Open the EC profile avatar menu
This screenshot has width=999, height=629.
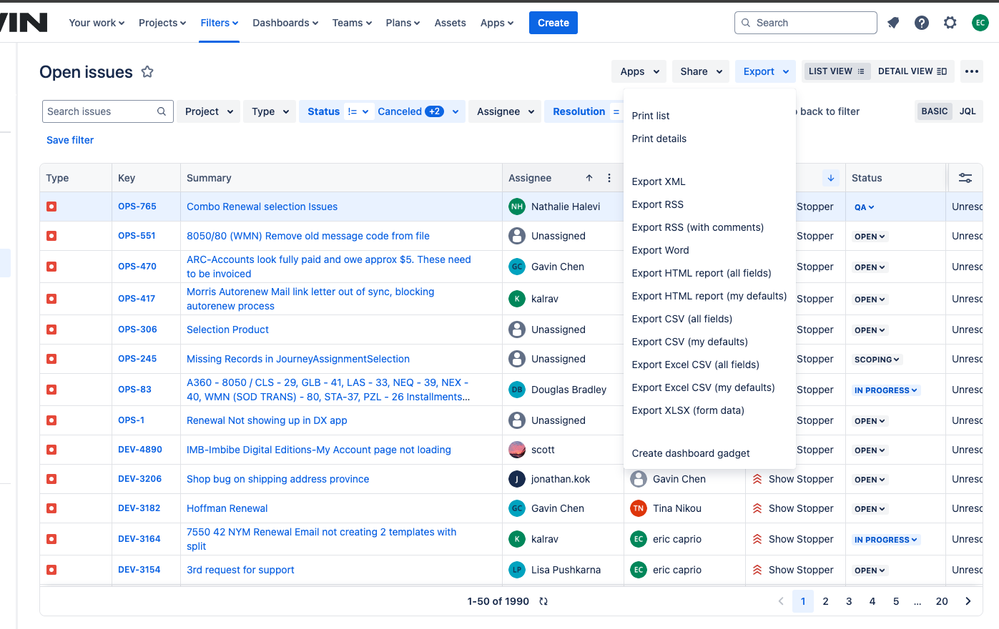[980, 23]
